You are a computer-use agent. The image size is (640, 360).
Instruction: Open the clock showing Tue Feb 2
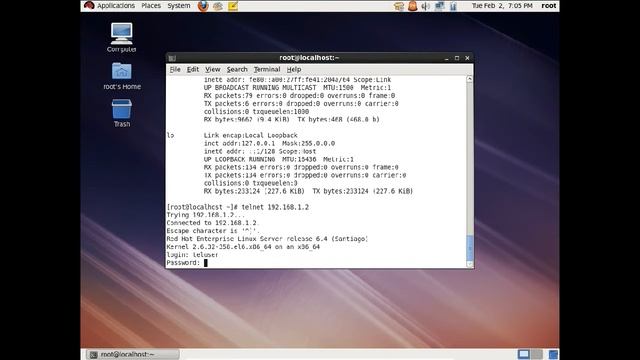coord(502,6)
